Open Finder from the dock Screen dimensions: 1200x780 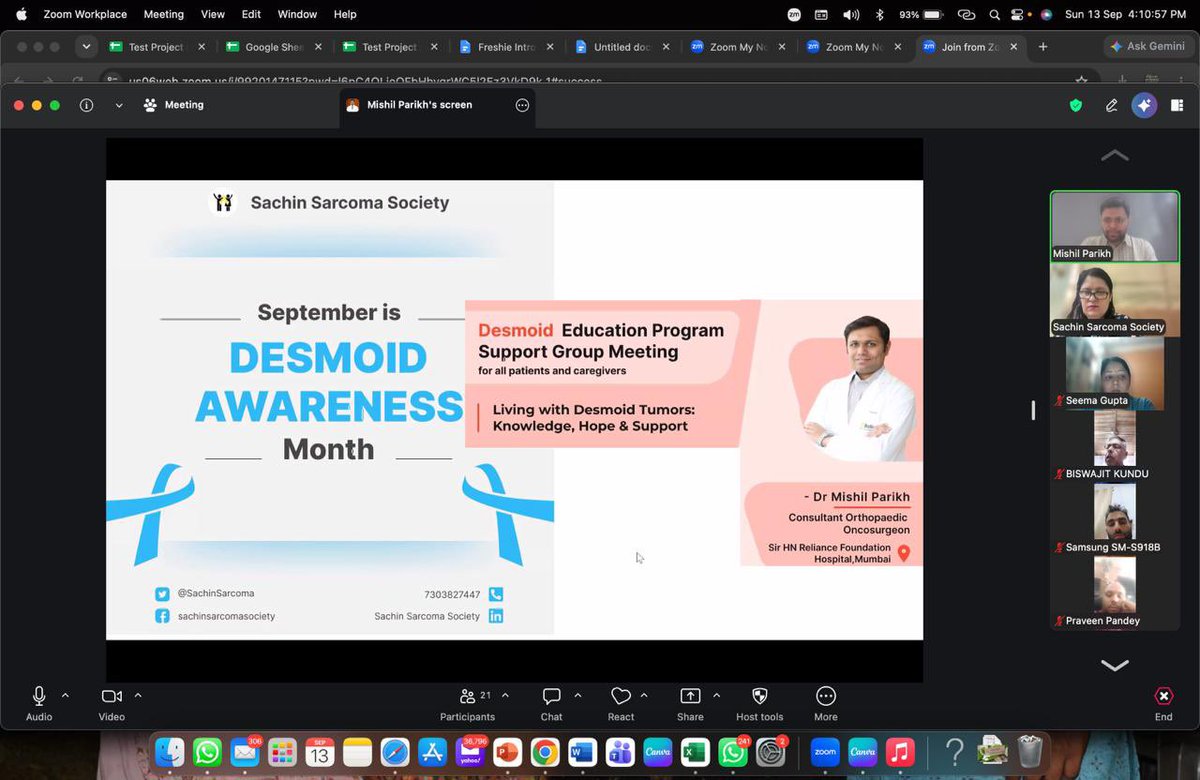170,752
